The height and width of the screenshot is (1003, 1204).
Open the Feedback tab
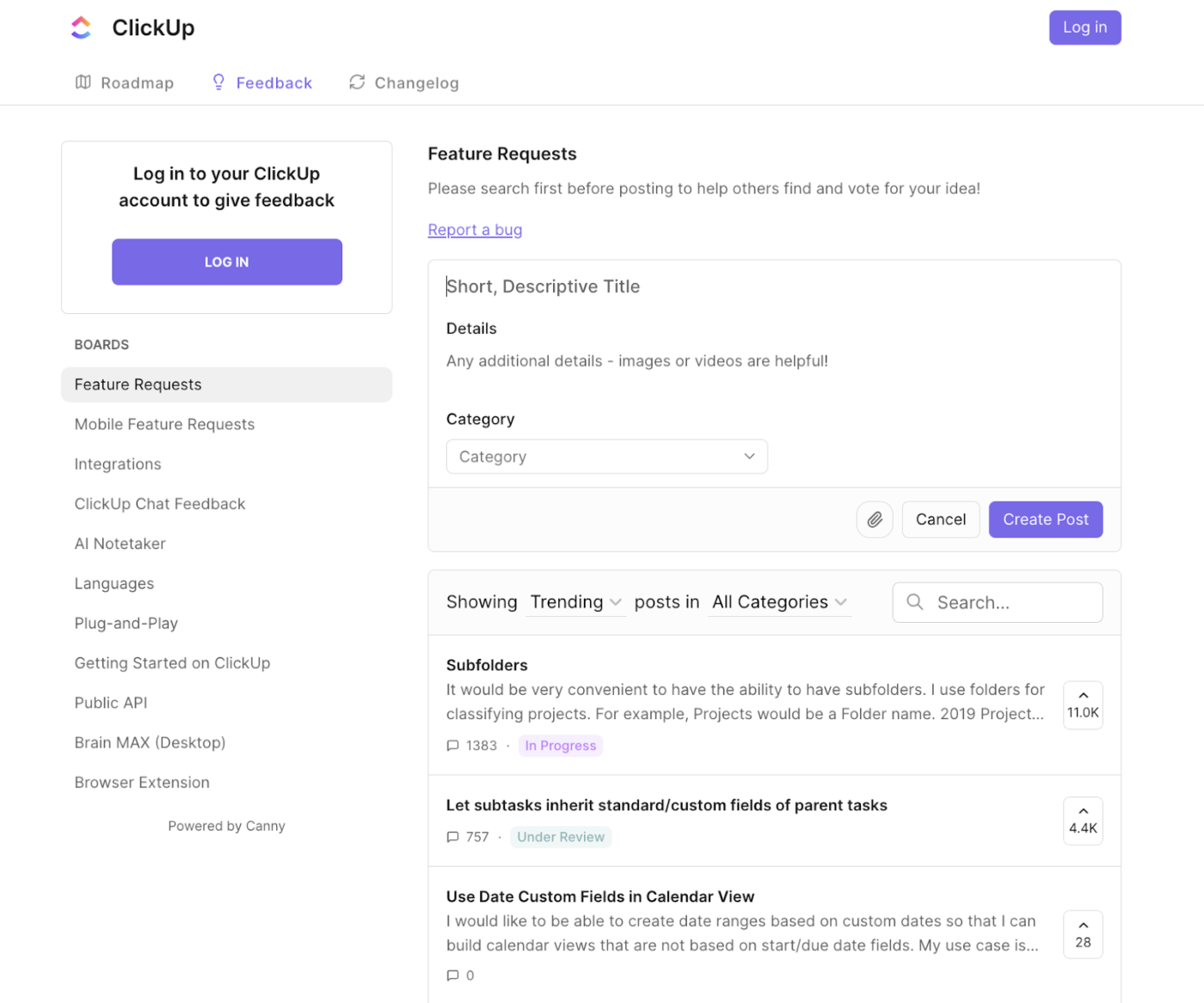point(262,83)
